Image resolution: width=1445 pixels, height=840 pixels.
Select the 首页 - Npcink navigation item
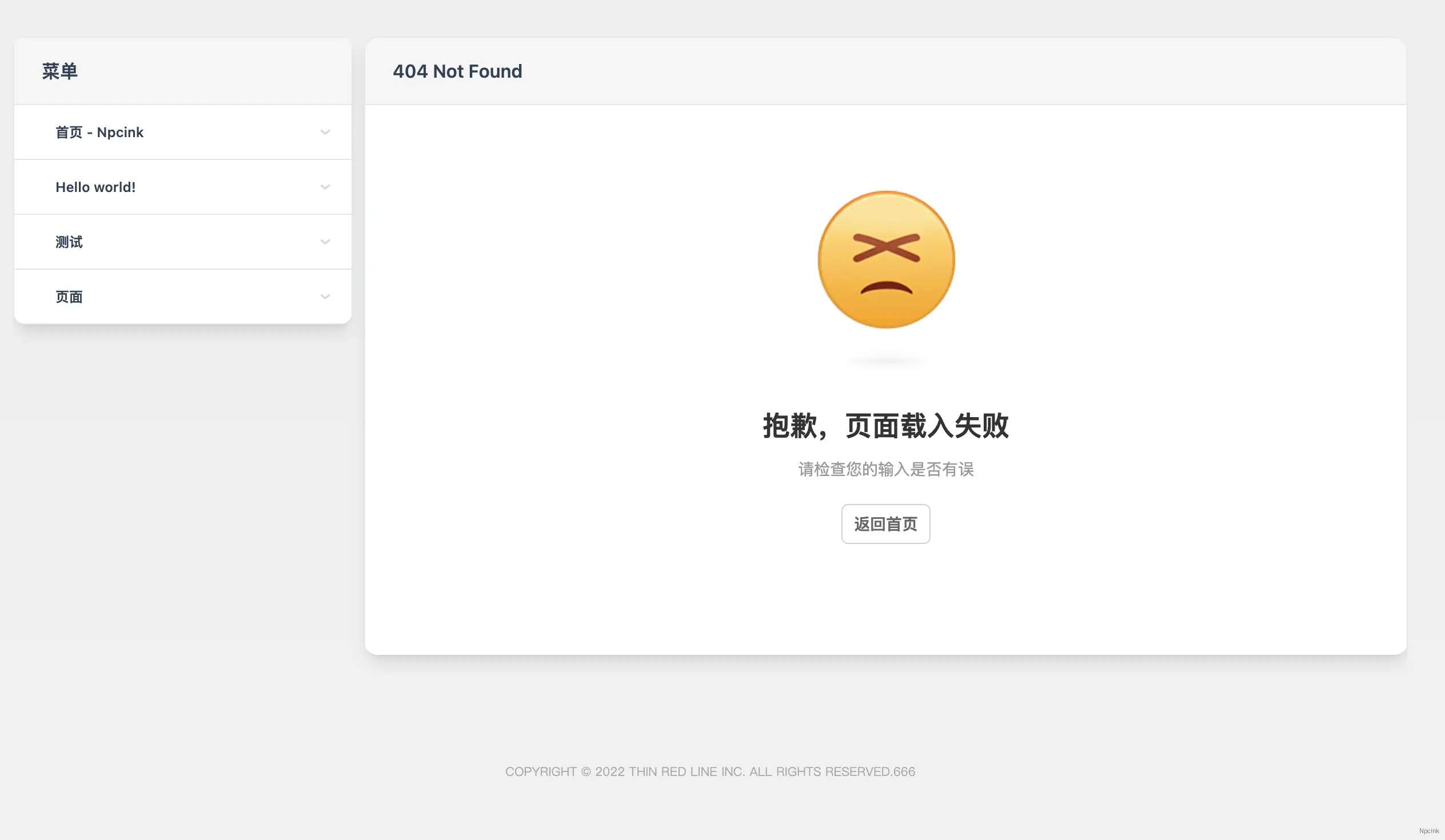pyautogui.click(x=99, y=133)
